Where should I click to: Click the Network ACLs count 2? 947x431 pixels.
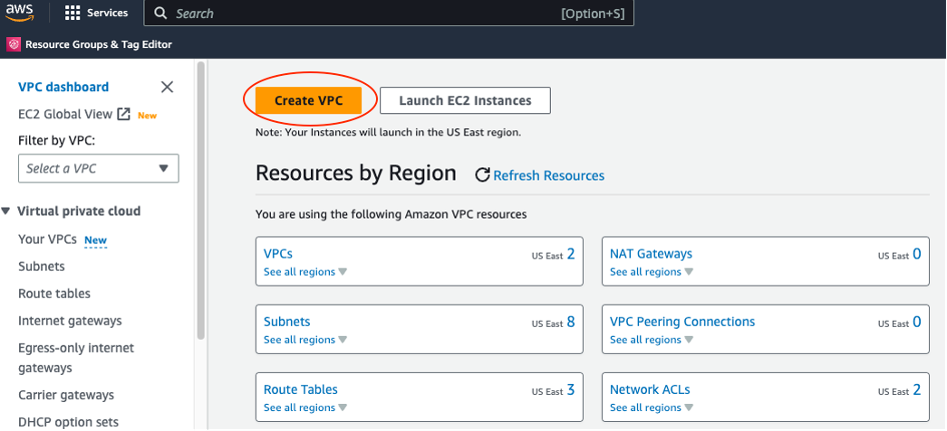917,390
